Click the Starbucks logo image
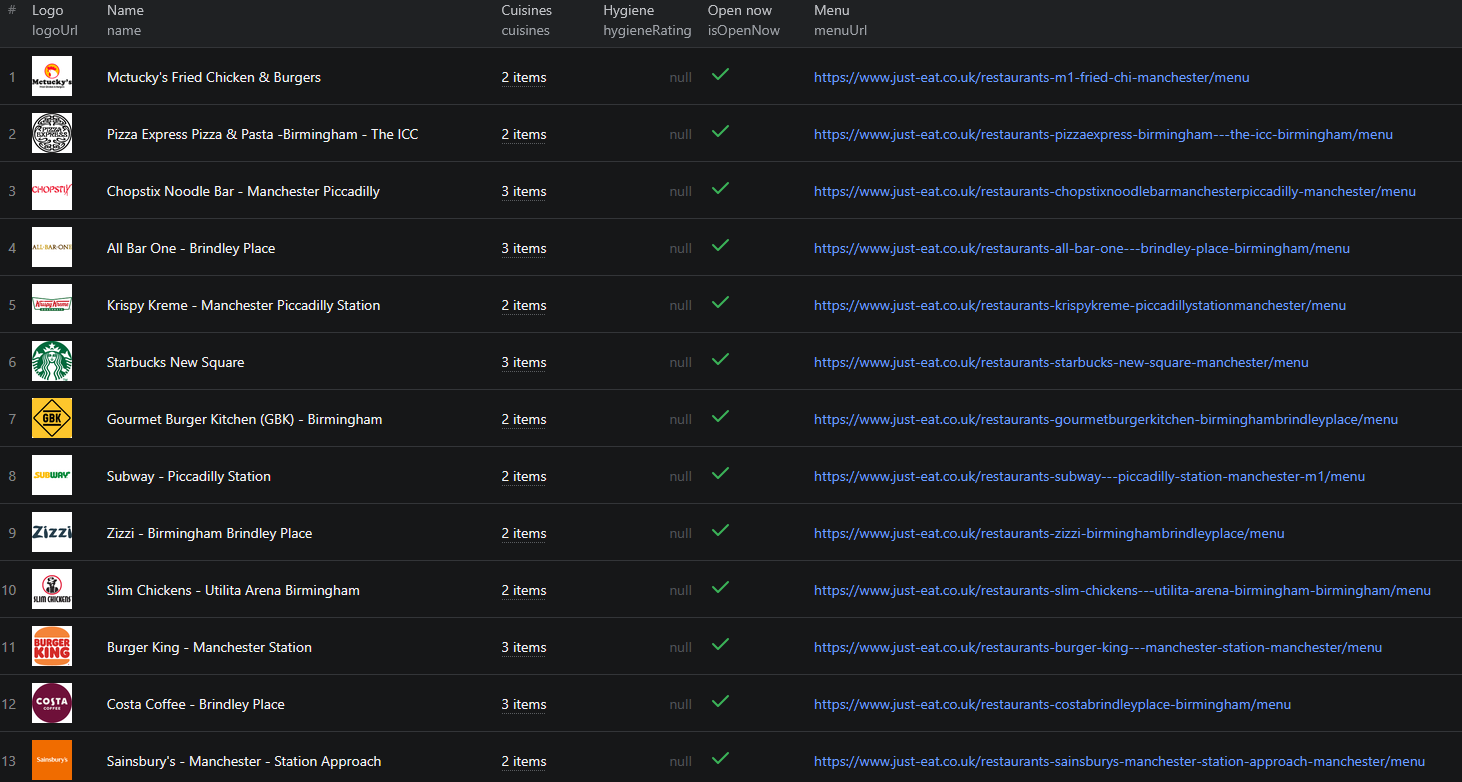Viewport: 1462px width, 782px height. [x=52, y=361]
